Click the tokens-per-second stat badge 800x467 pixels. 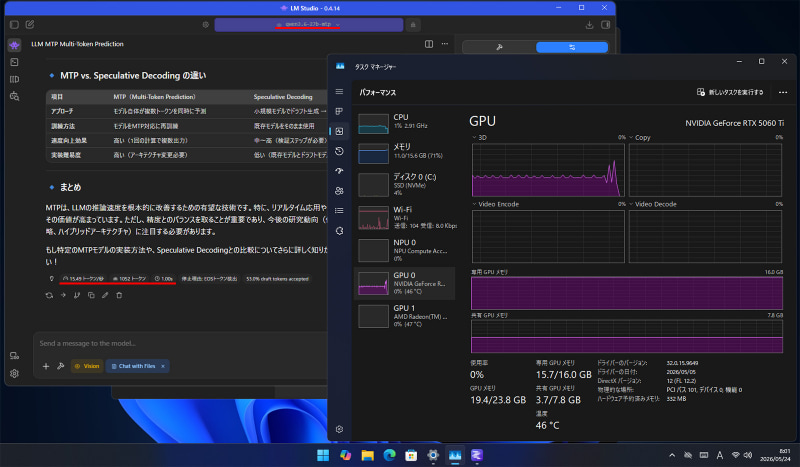point(83,279)
